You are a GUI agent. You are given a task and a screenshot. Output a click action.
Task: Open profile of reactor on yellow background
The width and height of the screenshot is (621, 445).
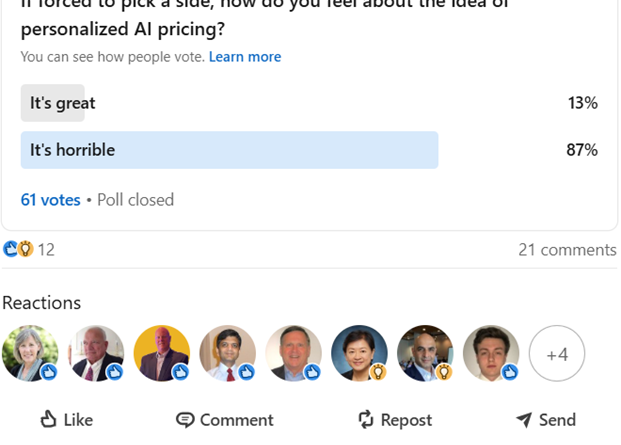(162, 353)
